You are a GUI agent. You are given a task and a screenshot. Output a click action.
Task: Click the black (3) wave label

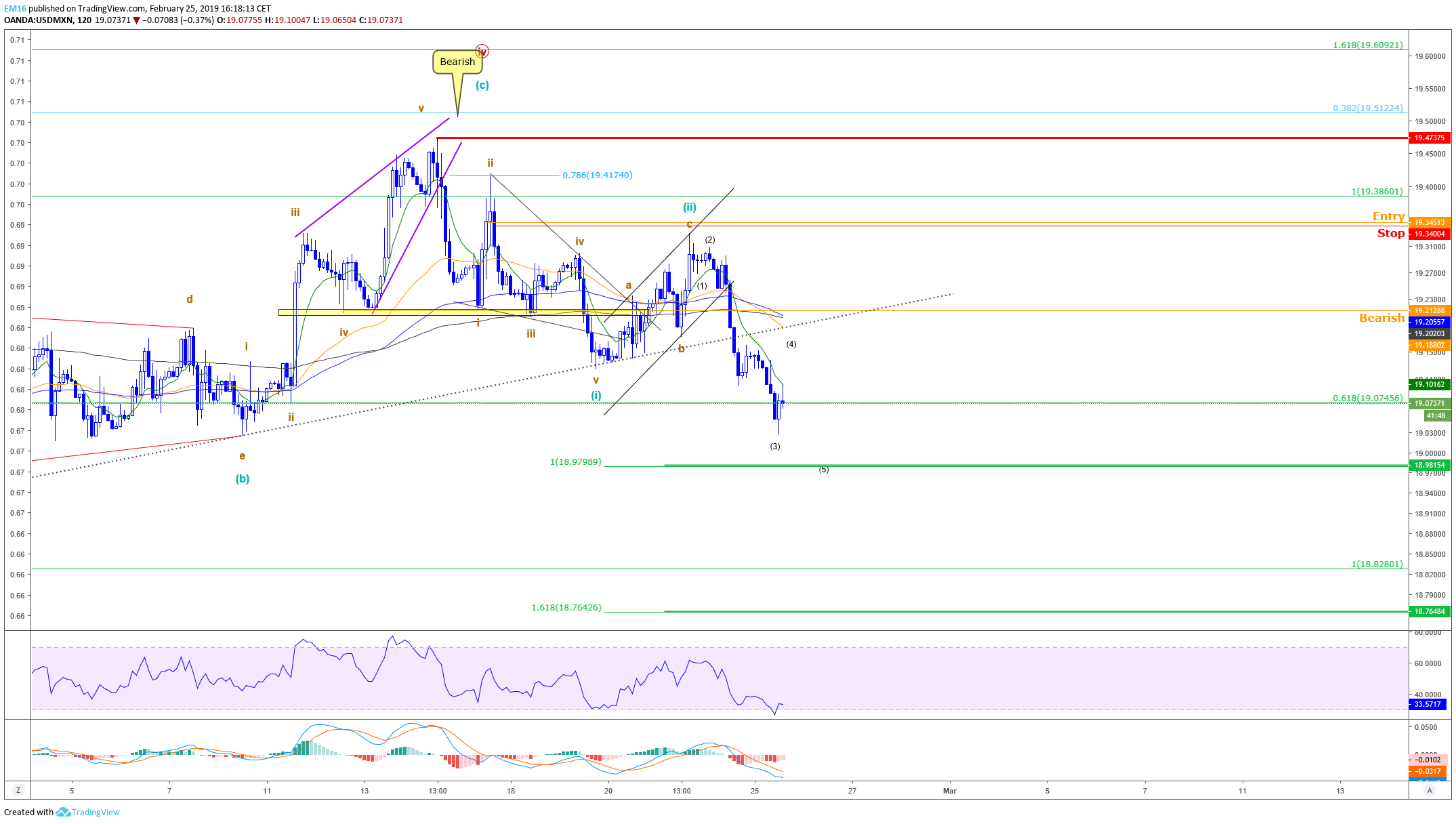(775, 447)
